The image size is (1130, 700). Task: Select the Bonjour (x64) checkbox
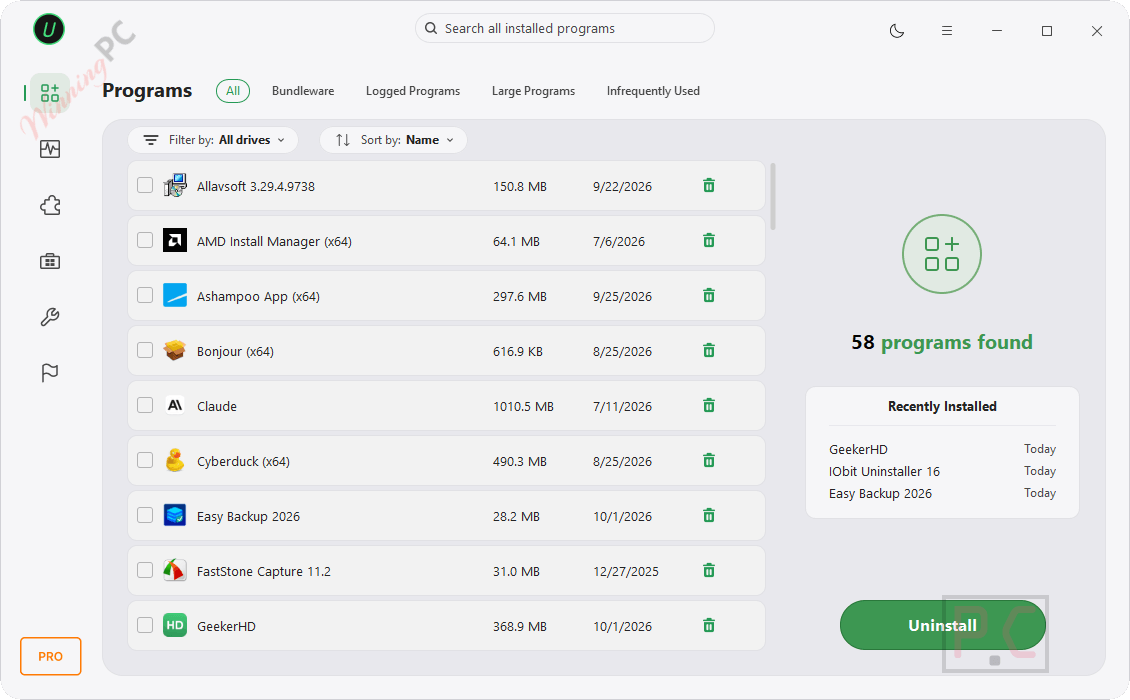pyautogui.click(x=145, y=350)
